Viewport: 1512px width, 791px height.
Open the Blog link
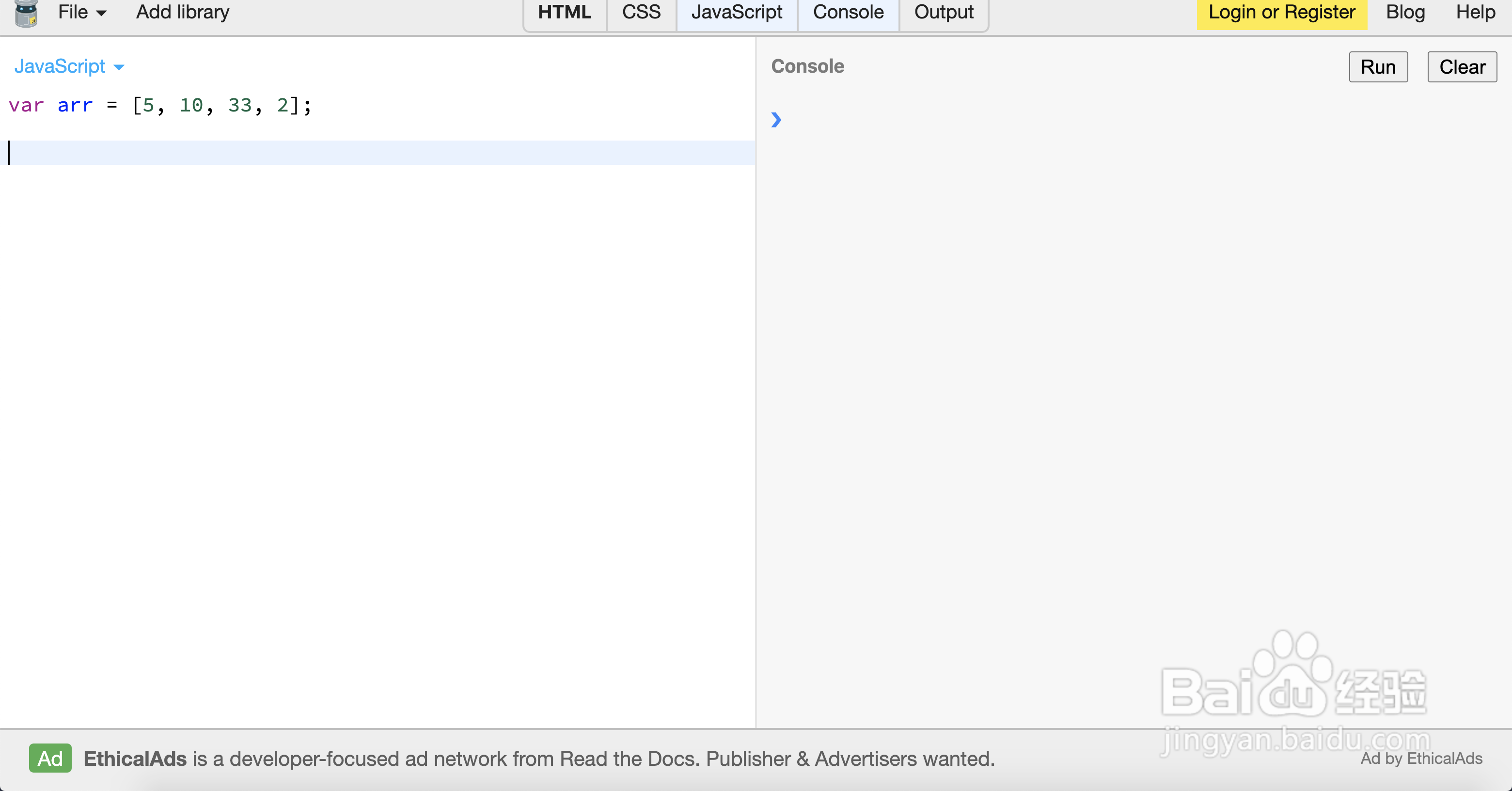click(x=1404, y=12)
